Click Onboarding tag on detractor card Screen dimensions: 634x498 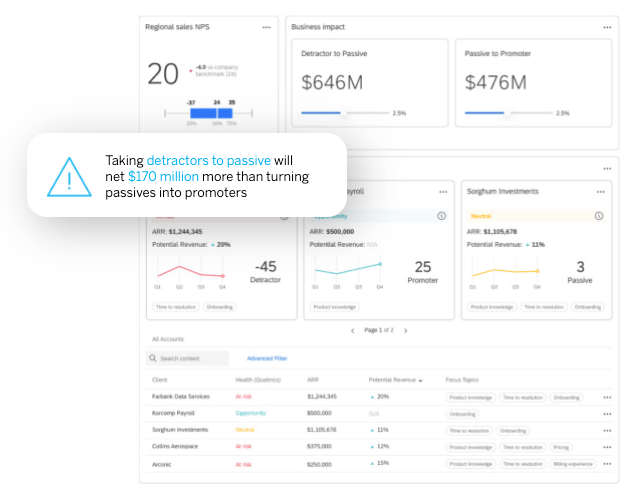219,307
